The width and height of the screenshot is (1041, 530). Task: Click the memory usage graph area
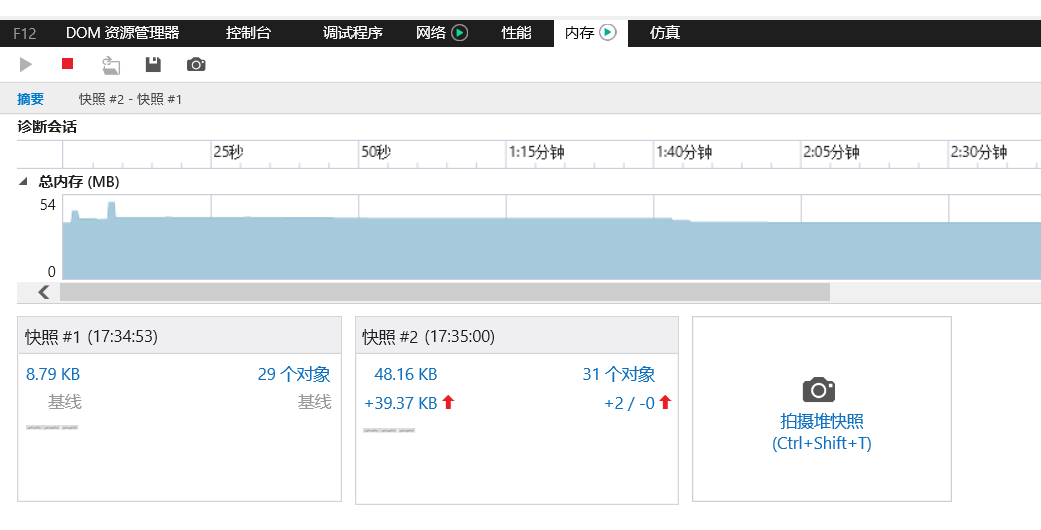coord(551,237)
